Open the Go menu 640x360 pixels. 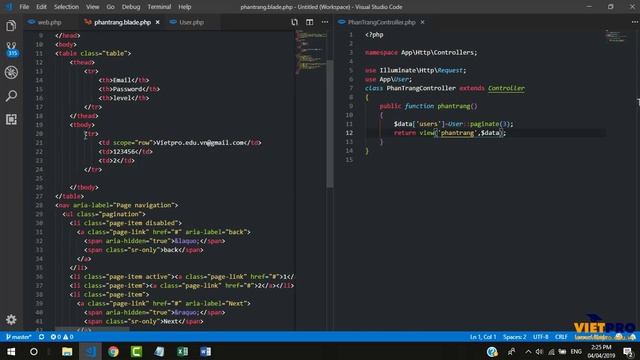[110, 7]
